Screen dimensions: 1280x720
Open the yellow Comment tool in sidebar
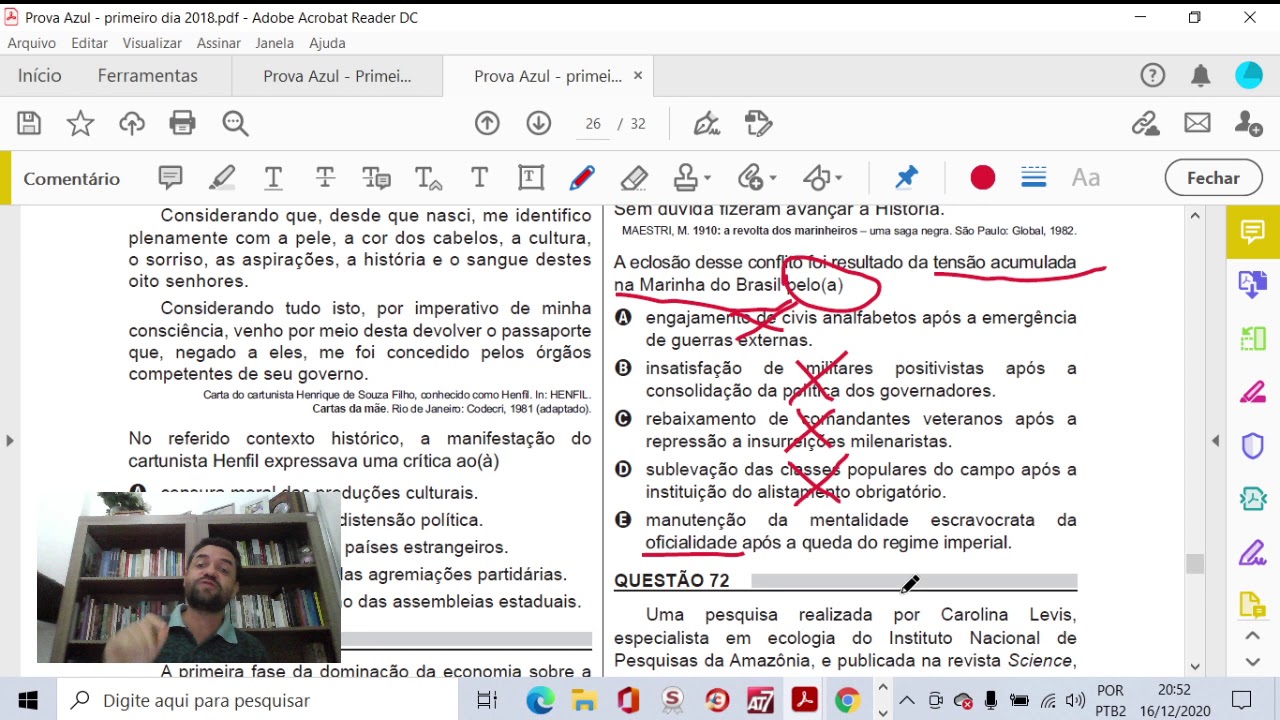tap(1253, 232)
